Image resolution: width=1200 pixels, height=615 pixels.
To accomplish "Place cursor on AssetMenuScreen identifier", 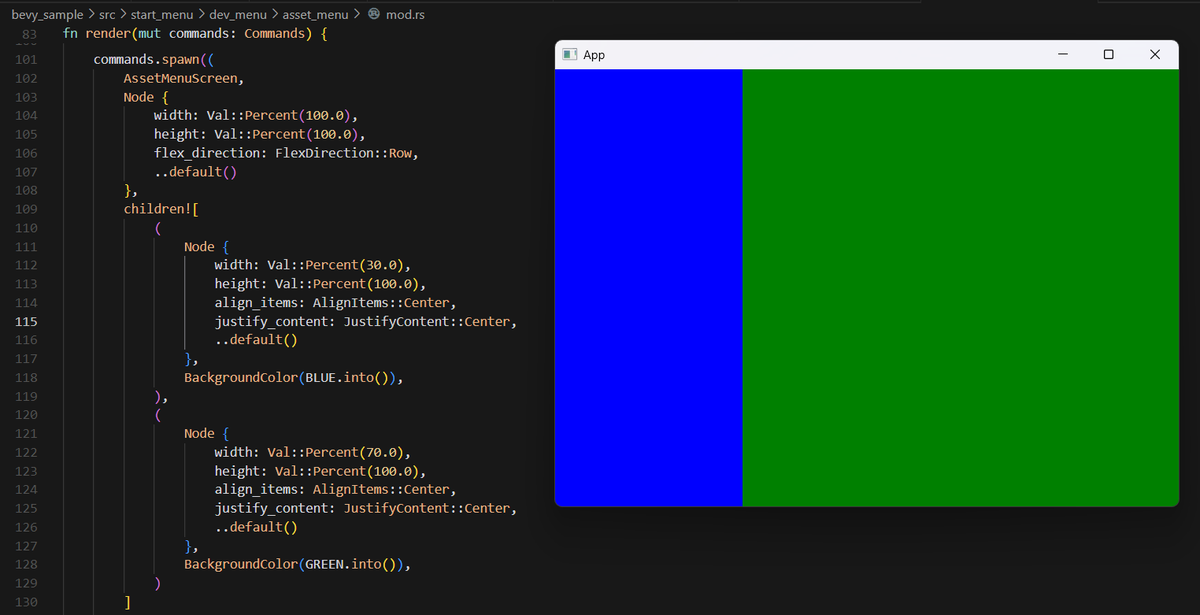I will 182,78.
